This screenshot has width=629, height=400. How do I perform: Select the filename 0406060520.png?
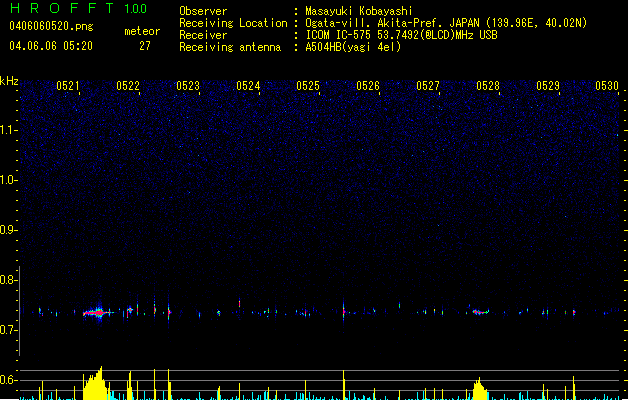click(51, 26)
